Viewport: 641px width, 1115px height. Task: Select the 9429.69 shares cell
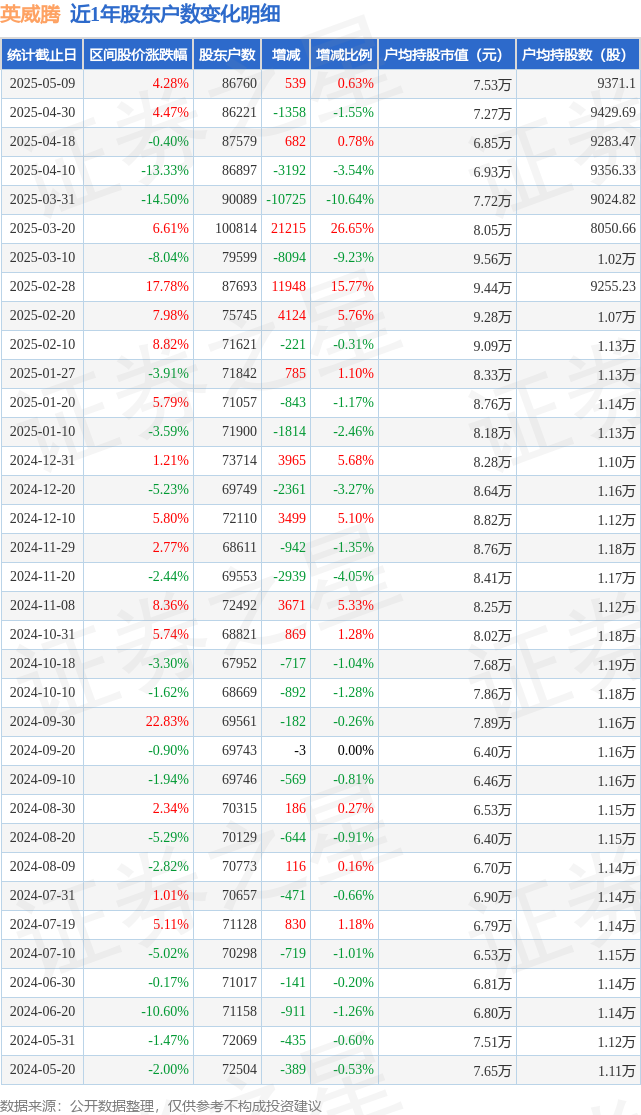(x=613, y=112)
